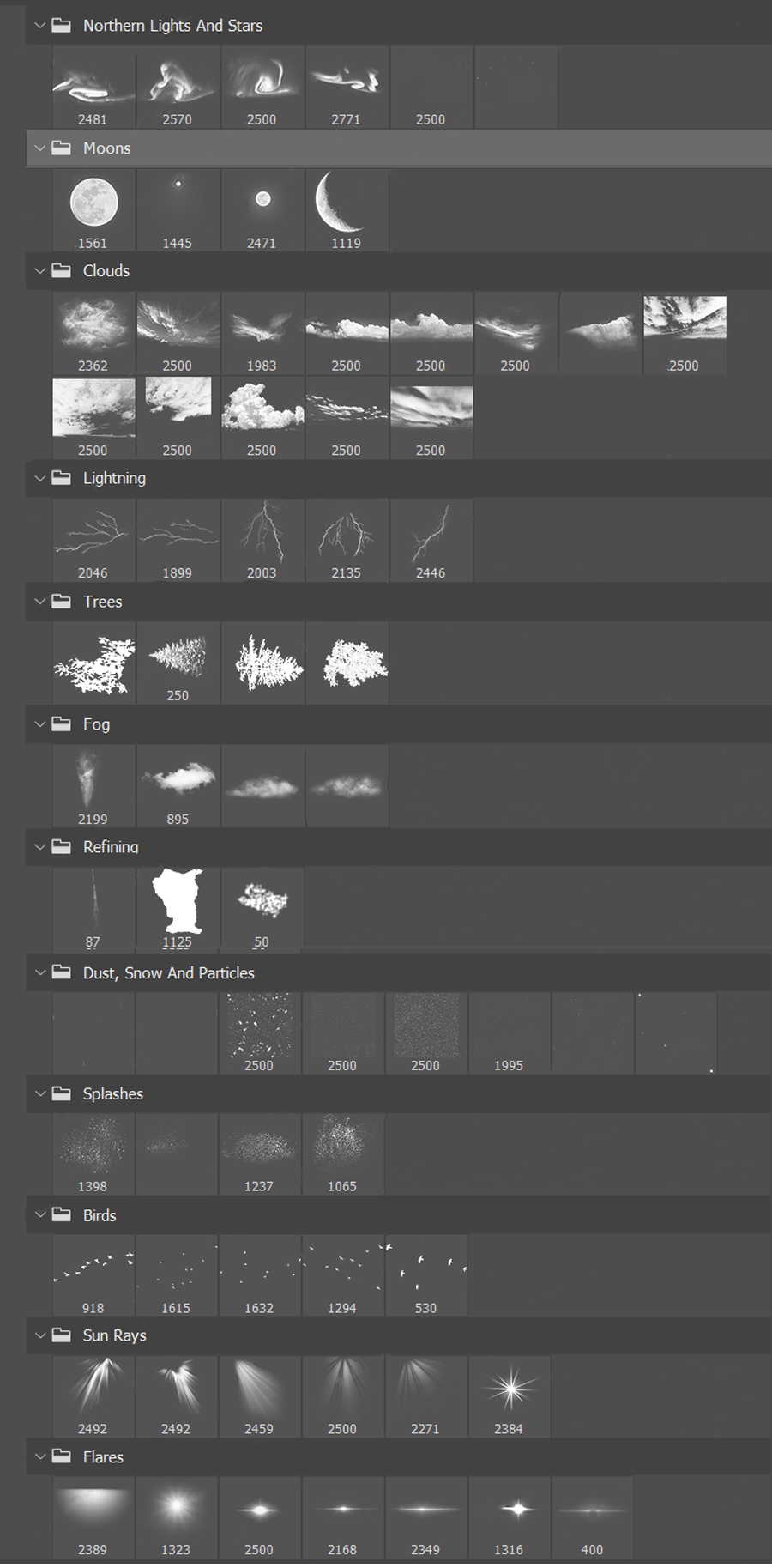Collapse the Sun Rays group
This screenshot has width=772, height=1568.
tap(39, 1335)
